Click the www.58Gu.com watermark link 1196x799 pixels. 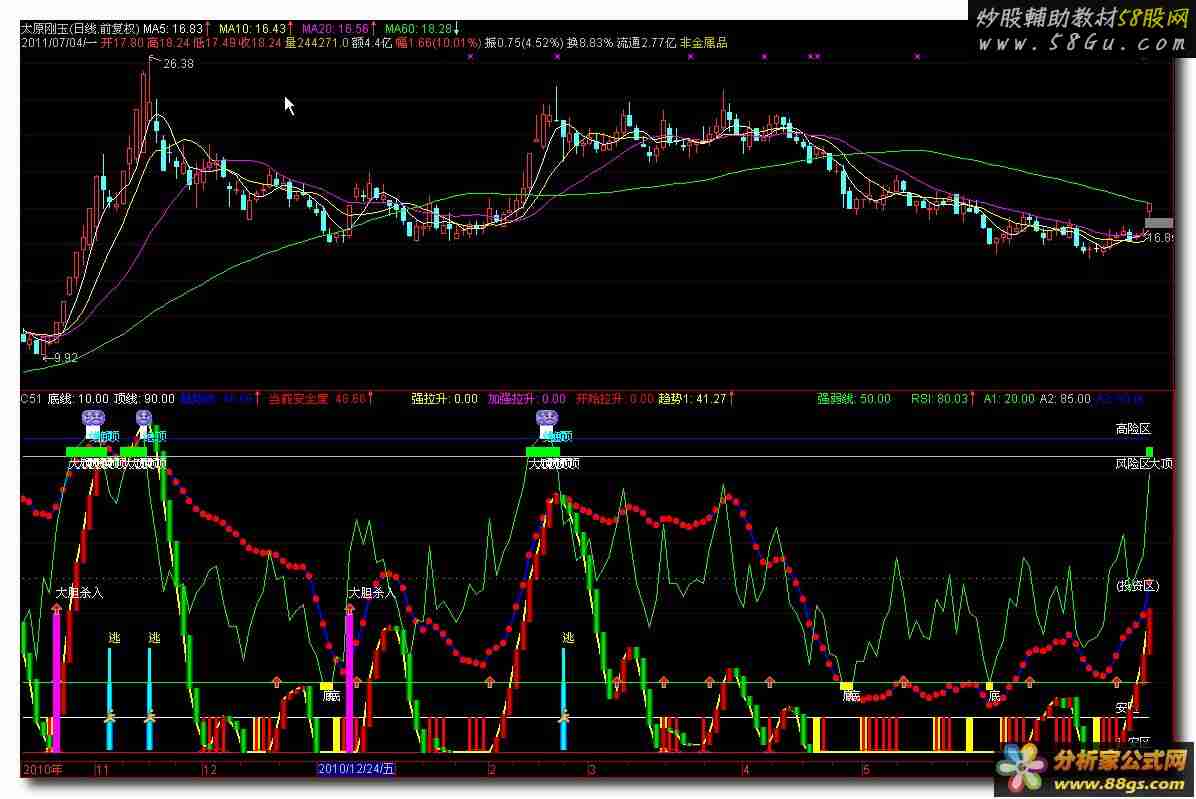(x=1080, y=43)
